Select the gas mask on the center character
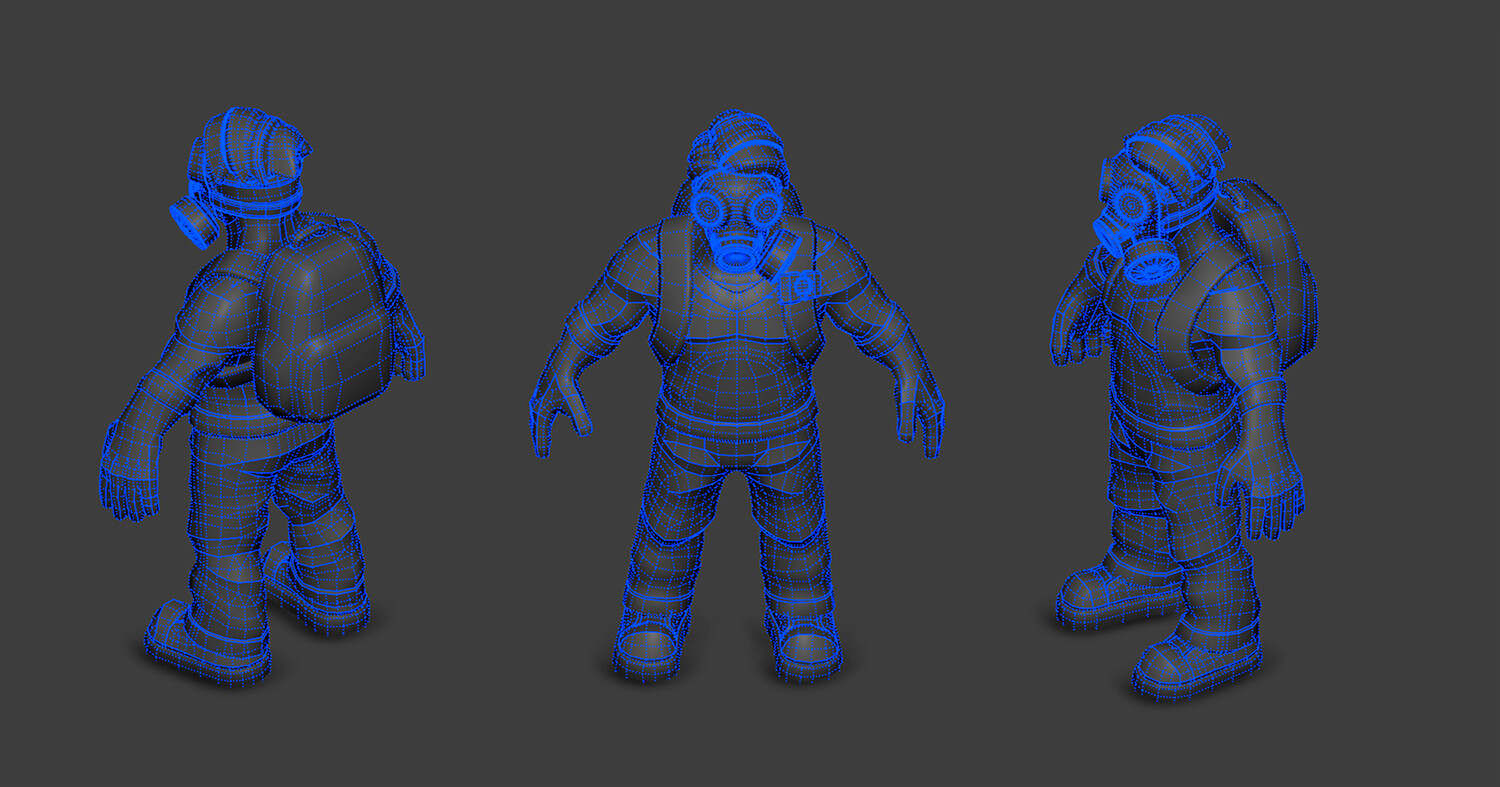Screen dimensions: 1500x787 click(x=740, y=210)
